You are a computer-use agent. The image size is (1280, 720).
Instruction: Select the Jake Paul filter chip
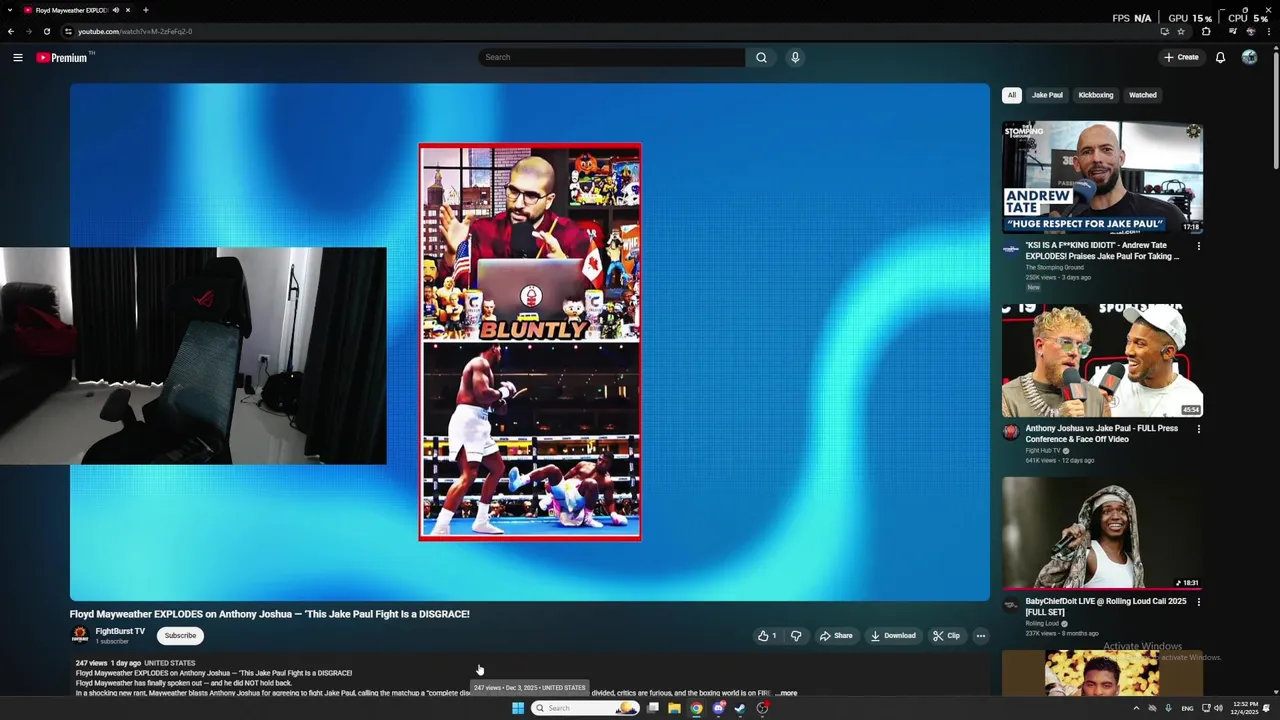click(1047, 95)
